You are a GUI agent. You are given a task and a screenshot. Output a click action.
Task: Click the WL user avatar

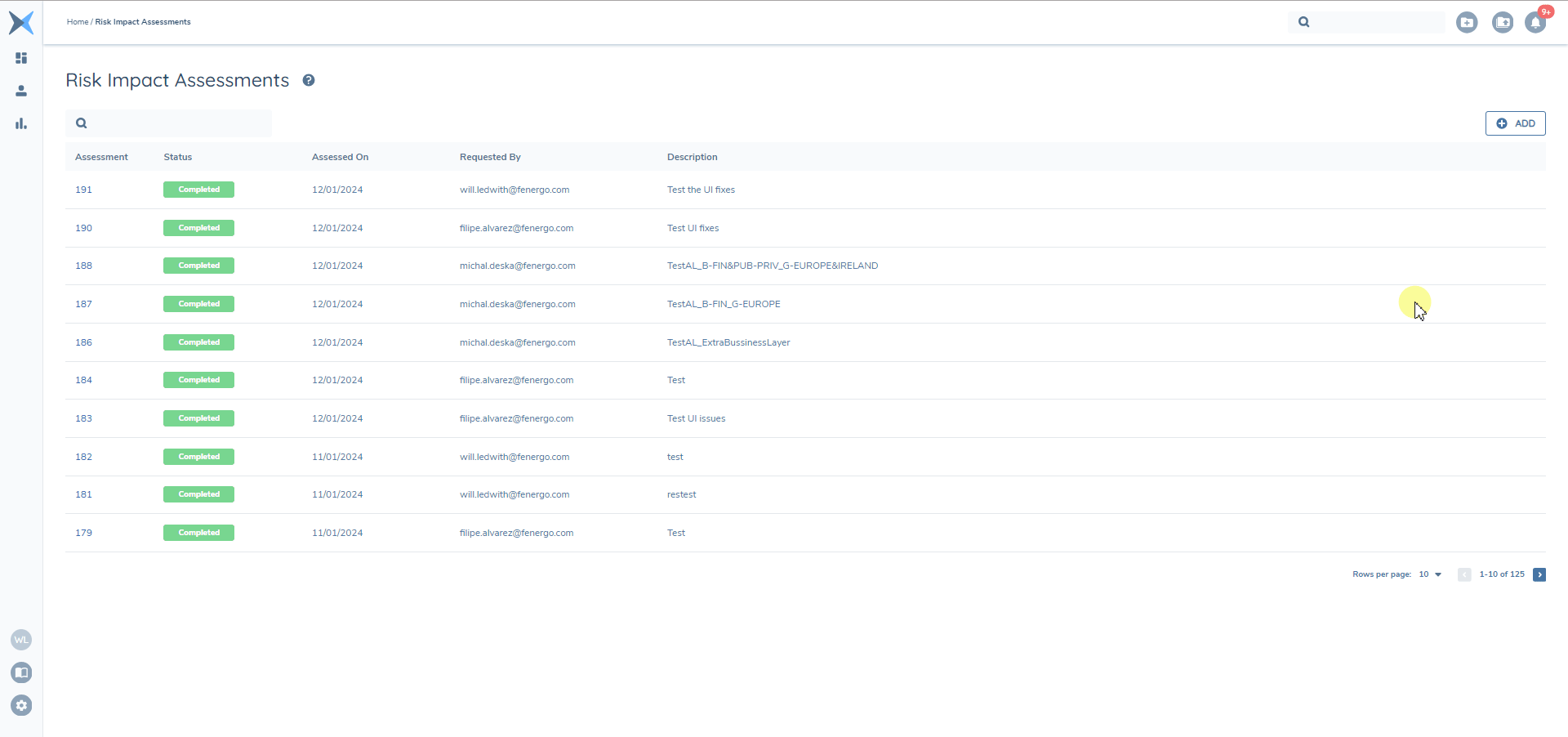[x=21, y=640]
